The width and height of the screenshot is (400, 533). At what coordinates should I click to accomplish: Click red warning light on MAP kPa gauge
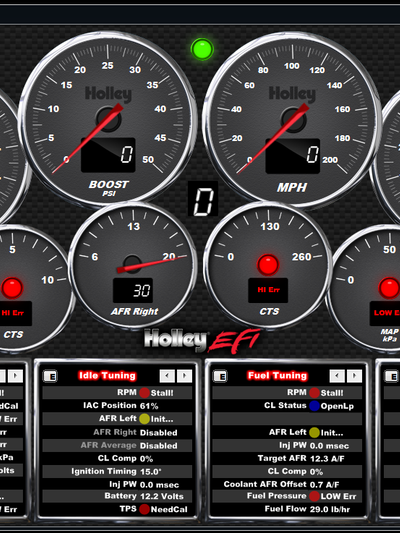click(x=389, y=288)
